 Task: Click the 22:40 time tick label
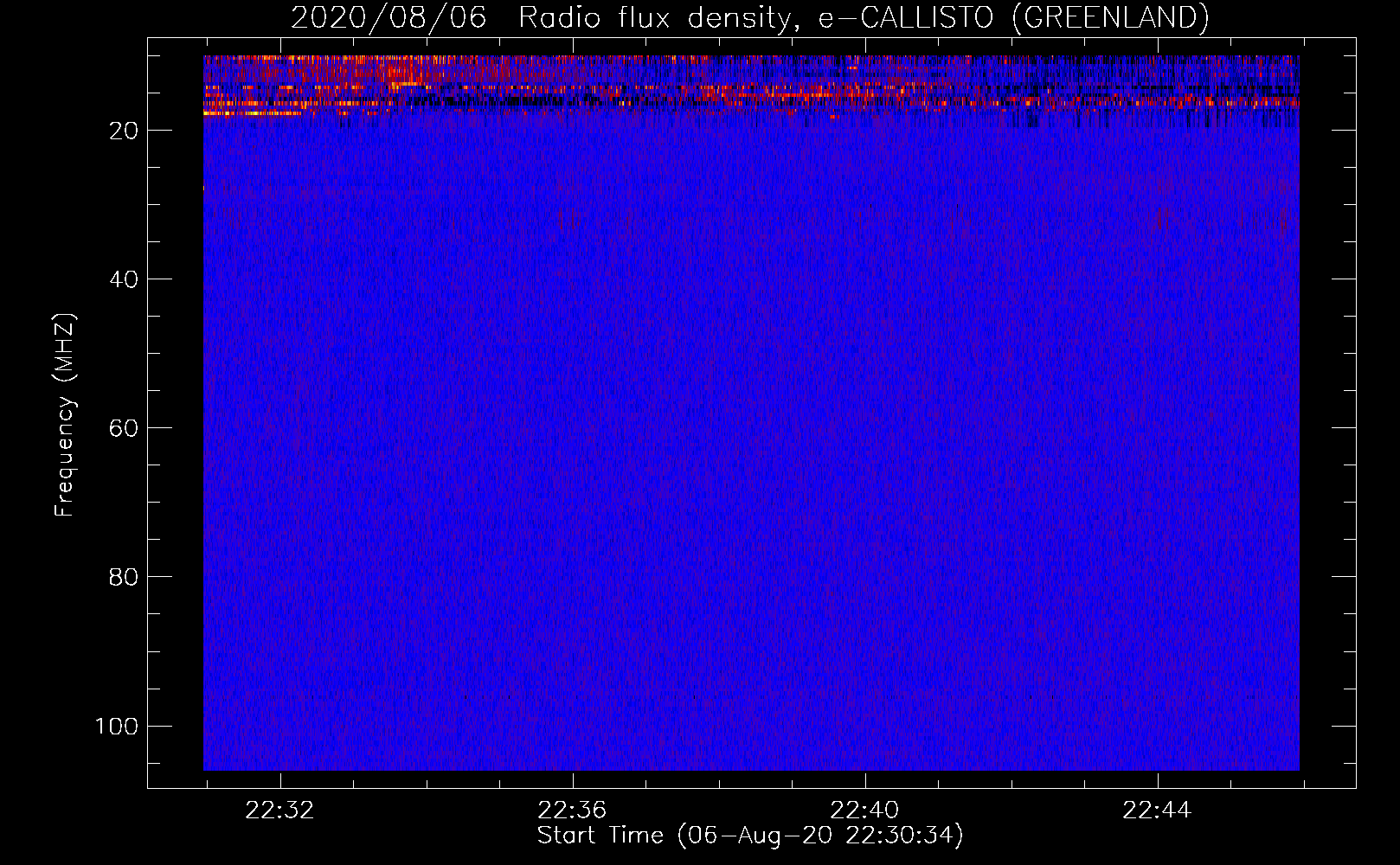point(864,811)
